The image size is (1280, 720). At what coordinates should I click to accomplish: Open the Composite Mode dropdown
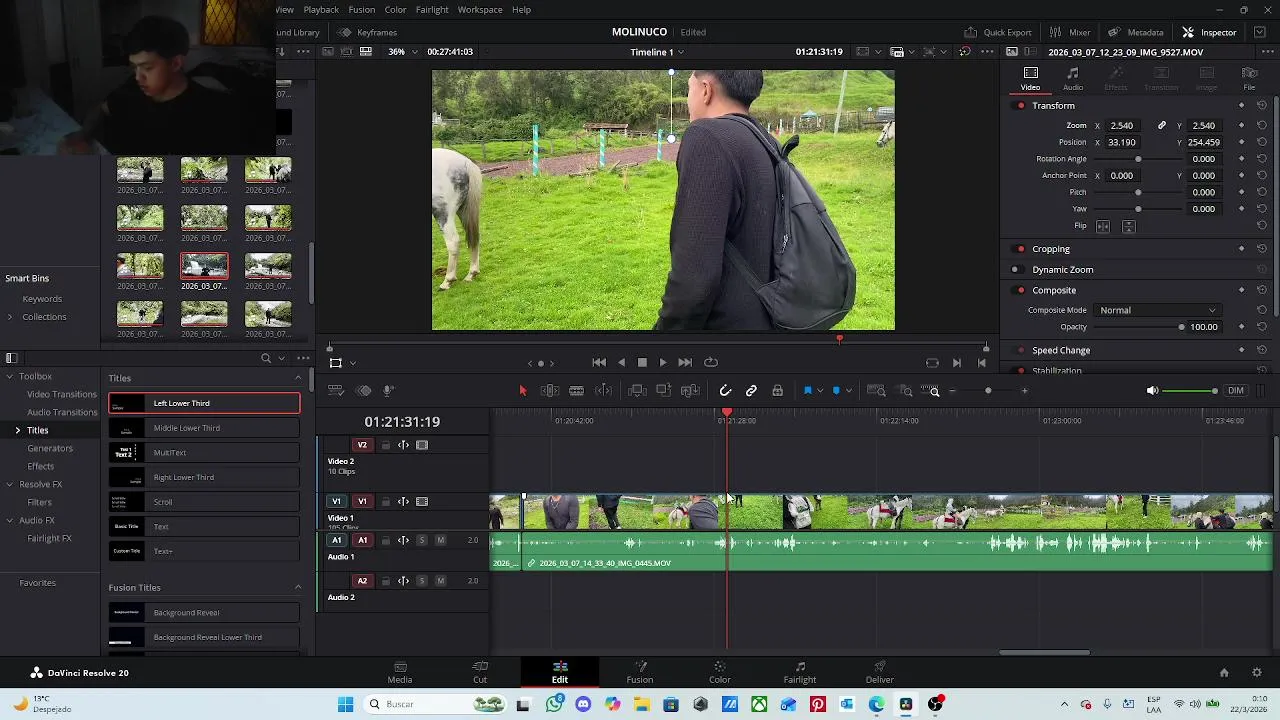(1158, 310)
